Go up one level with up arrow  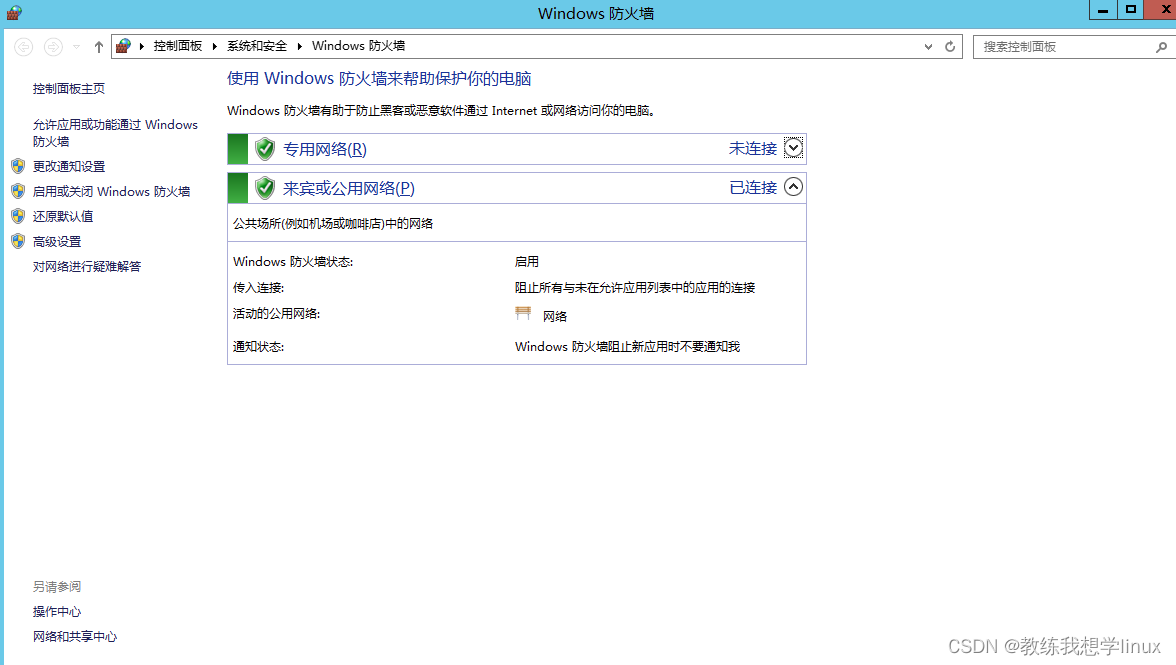(98, 46)
